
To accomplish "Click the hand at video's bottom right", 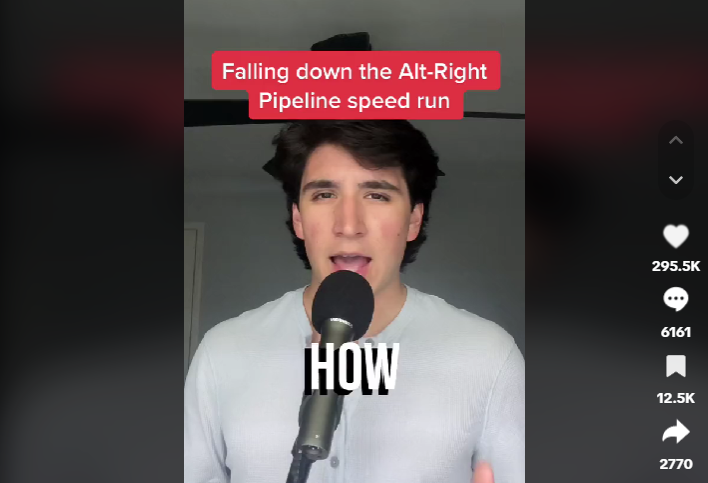I will pyautogui.click(x=483, y=472).
